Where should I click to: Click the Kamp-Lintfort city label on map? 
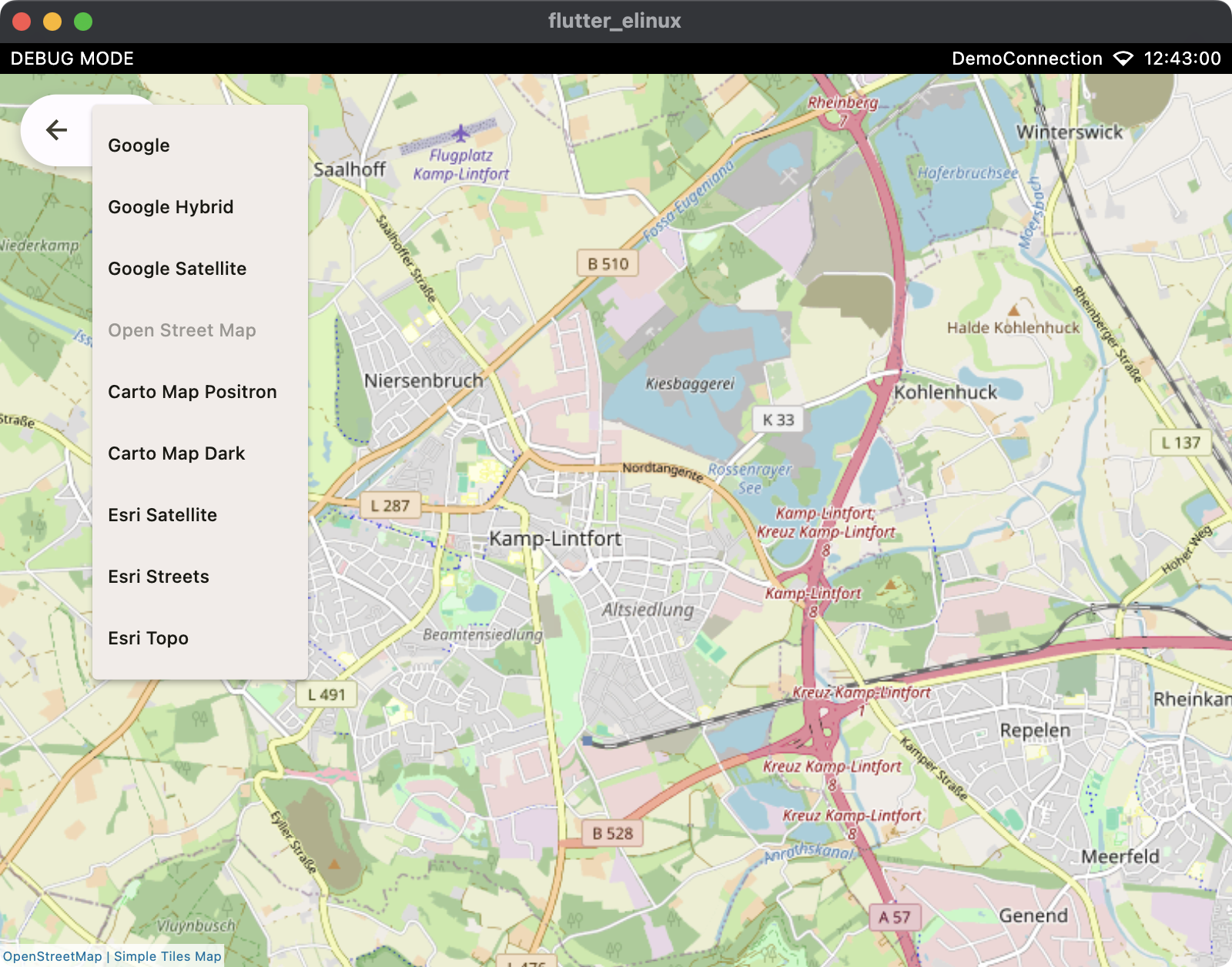click(555, 538)
